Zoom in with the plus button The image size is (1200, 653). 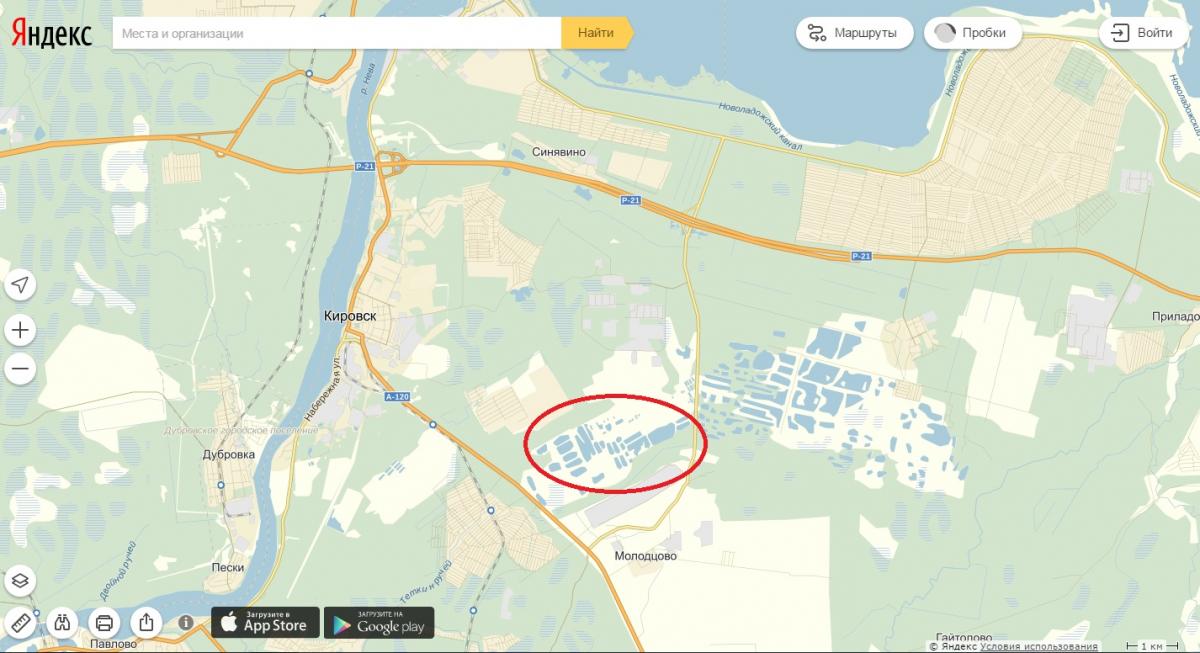point(20,329)
